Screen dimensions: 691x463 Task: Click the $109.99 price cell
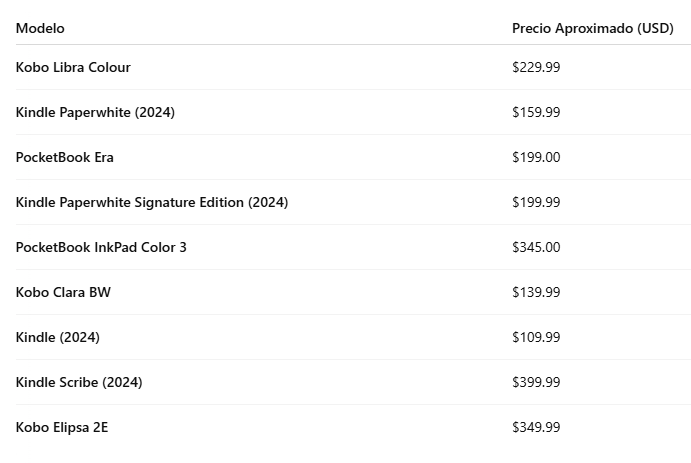536,337
